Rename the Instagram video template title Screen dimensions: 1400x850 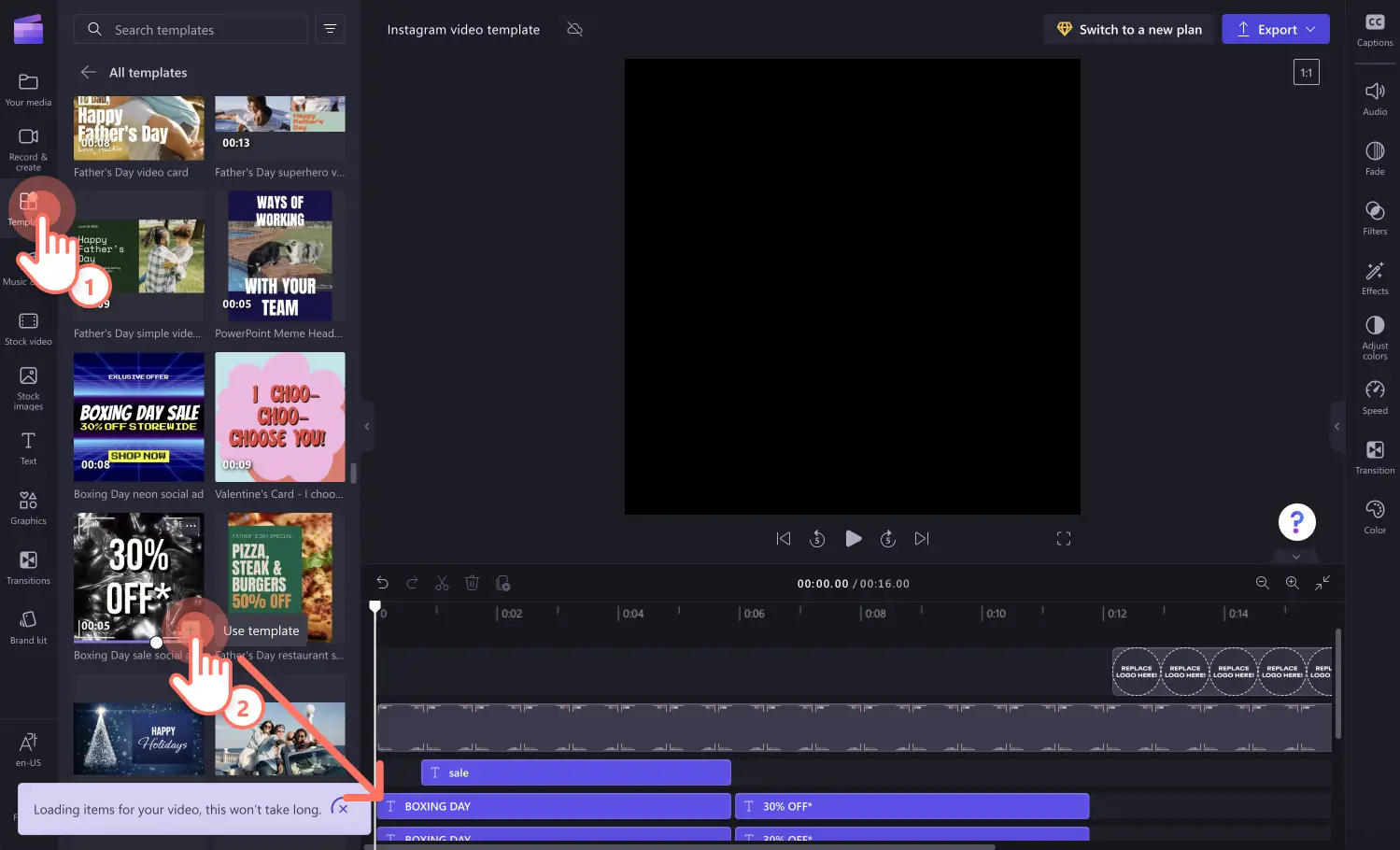463,29
